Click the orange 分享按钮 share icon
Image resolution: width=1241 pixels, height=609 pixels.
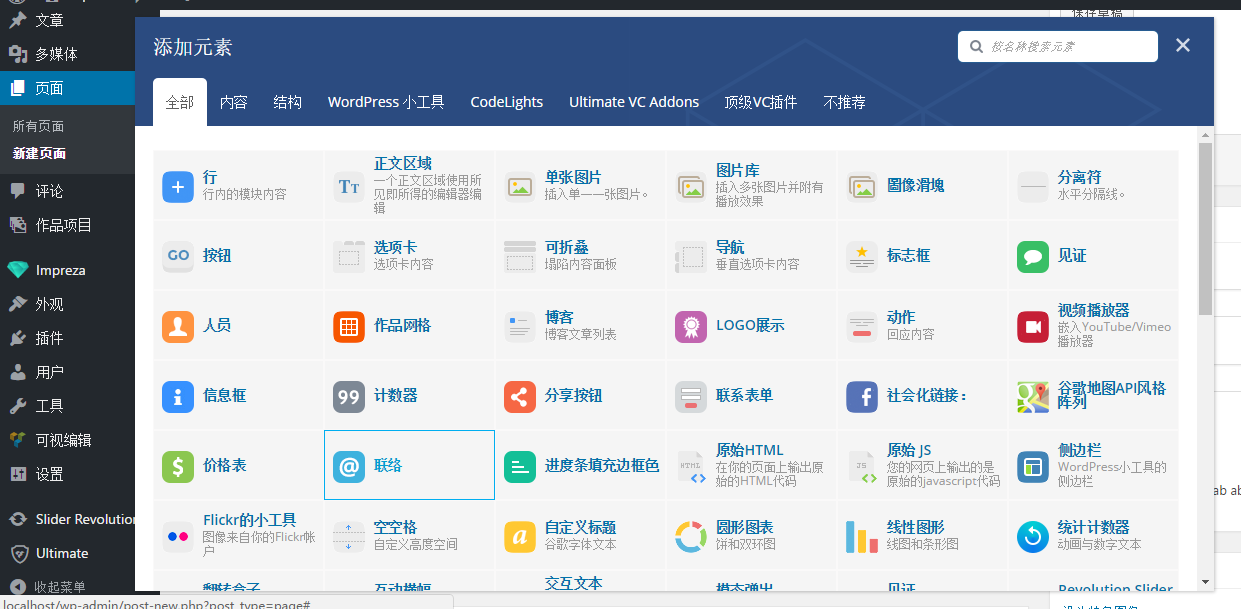(x=520, y=396)
